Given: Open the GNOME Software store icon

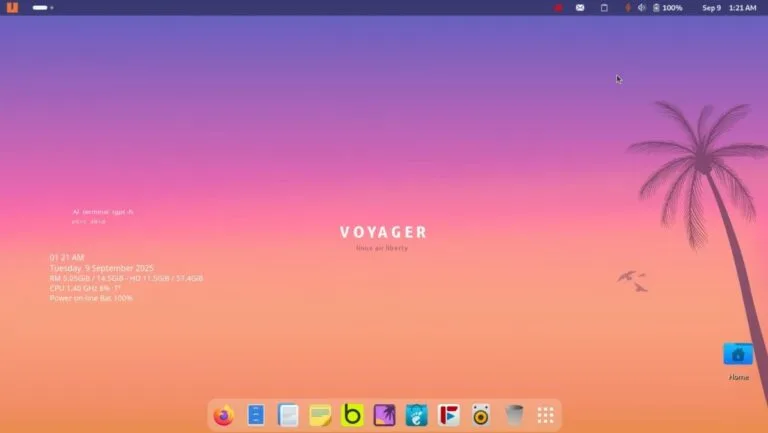Looking at the screenshot, I should tap(416, 415).
